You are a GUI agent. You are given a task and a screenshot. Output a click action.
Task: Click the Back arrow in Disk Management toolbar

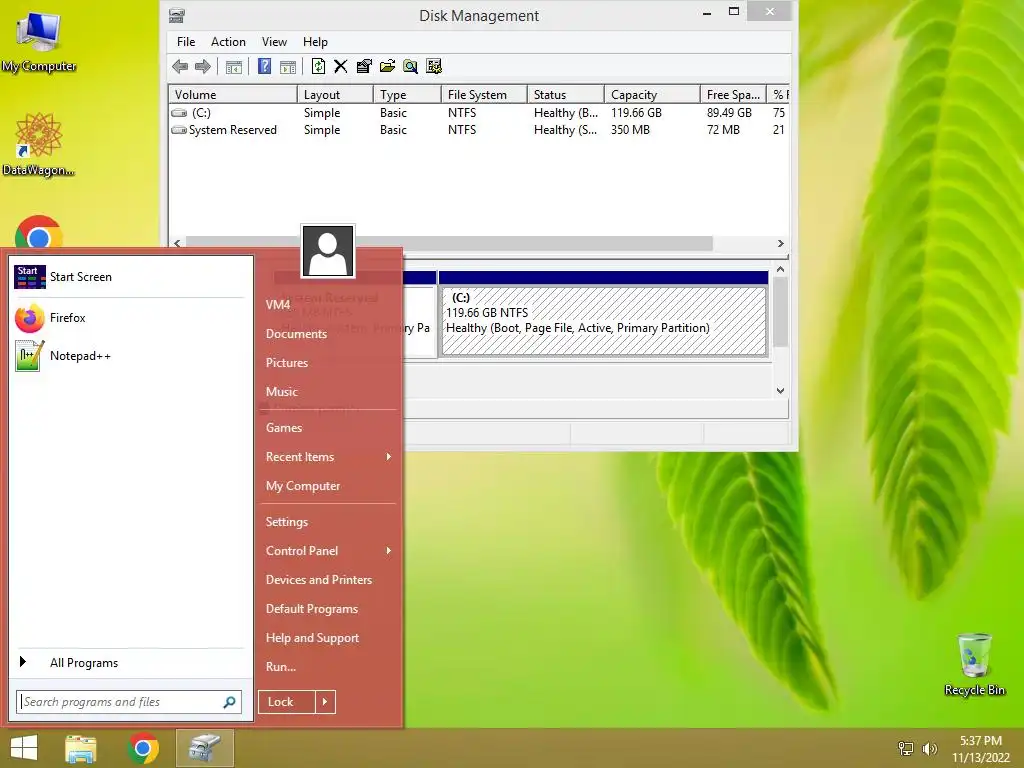pos(180,66)
